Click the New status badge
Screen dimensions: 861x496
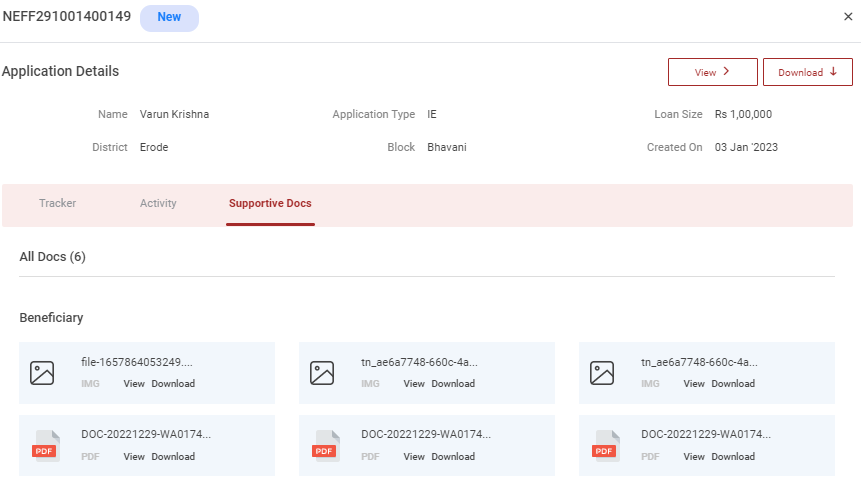[x=169, y=17]
